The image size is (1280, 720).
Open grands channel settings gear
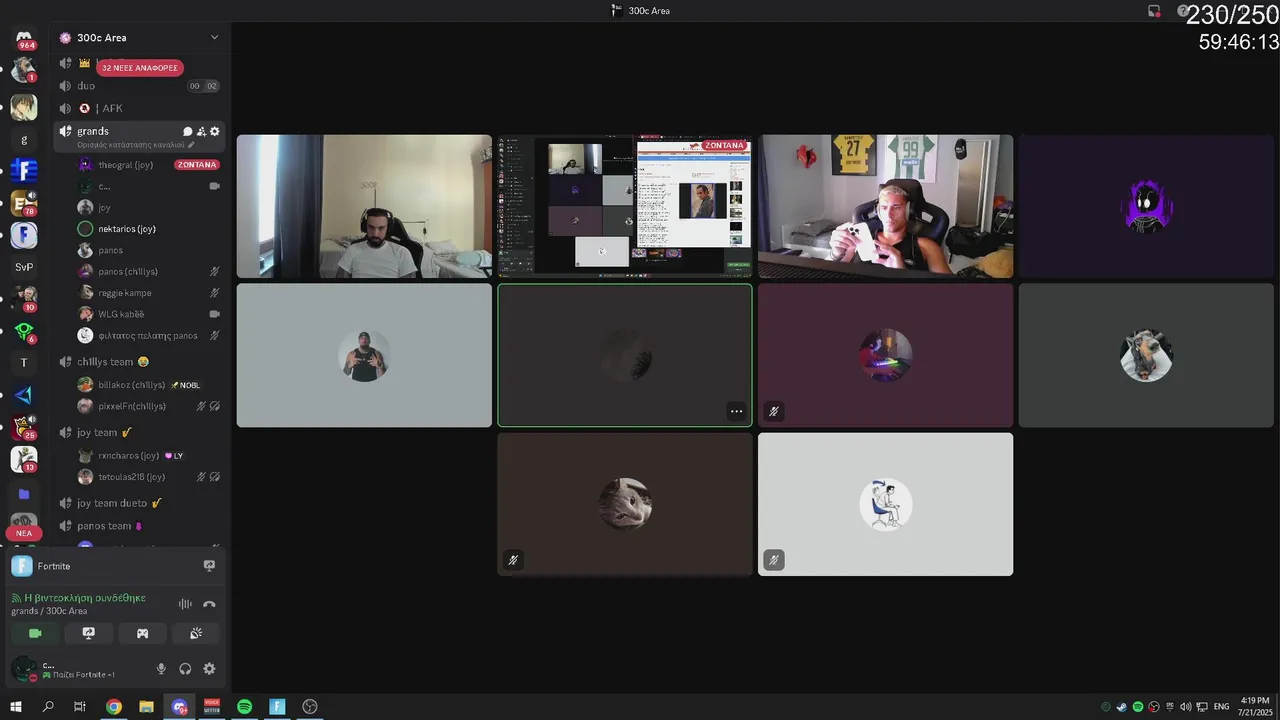(214, 131)
